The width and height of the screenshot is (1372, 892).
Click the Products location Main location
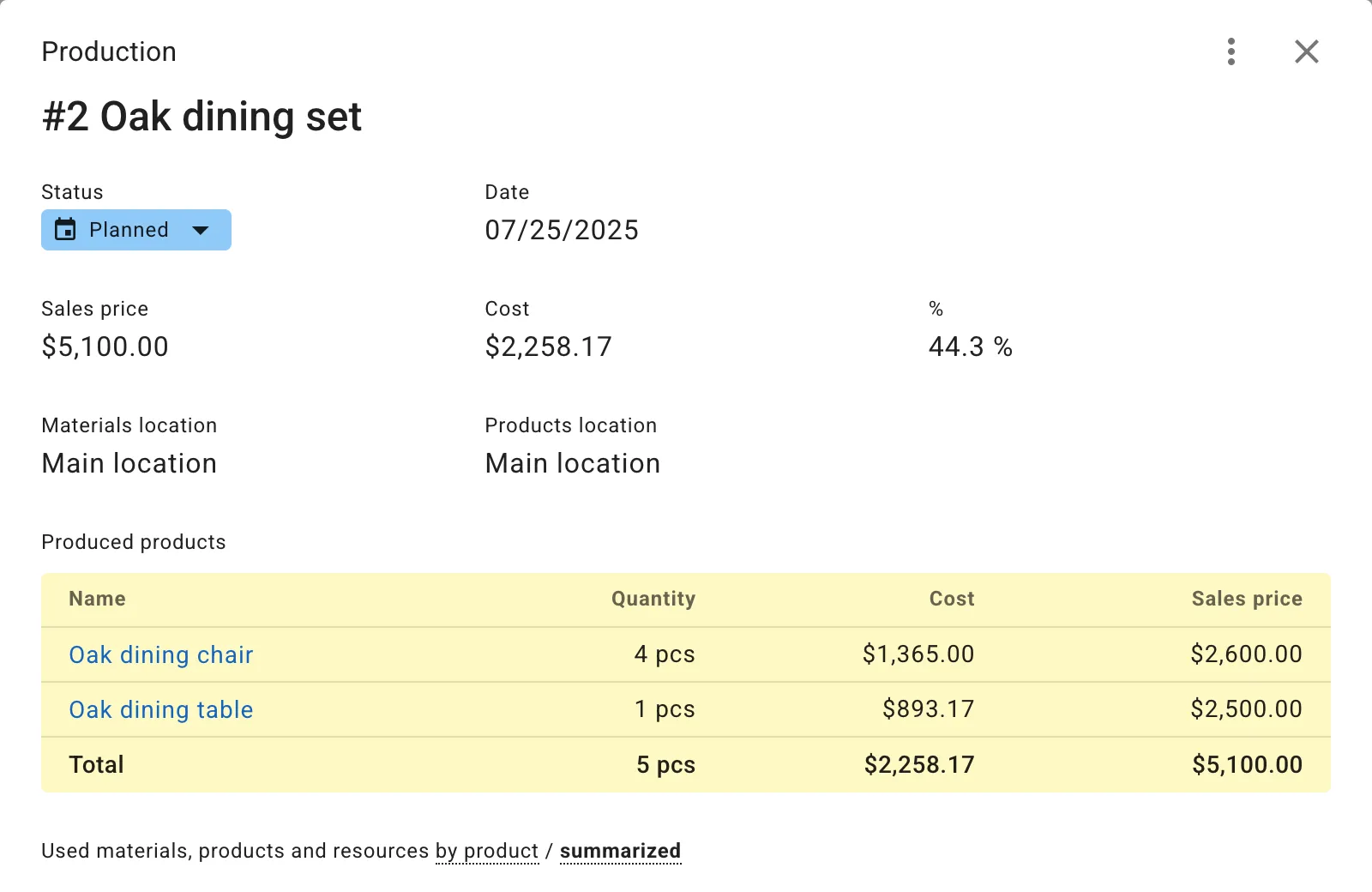[x=572, y=463]
